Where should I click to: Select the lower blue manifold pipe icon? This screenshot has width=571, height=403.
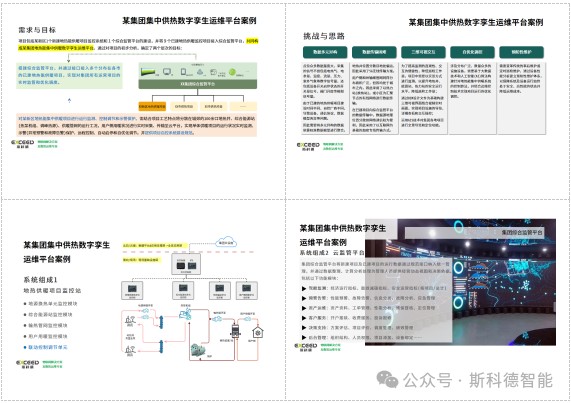pos(161,346)
